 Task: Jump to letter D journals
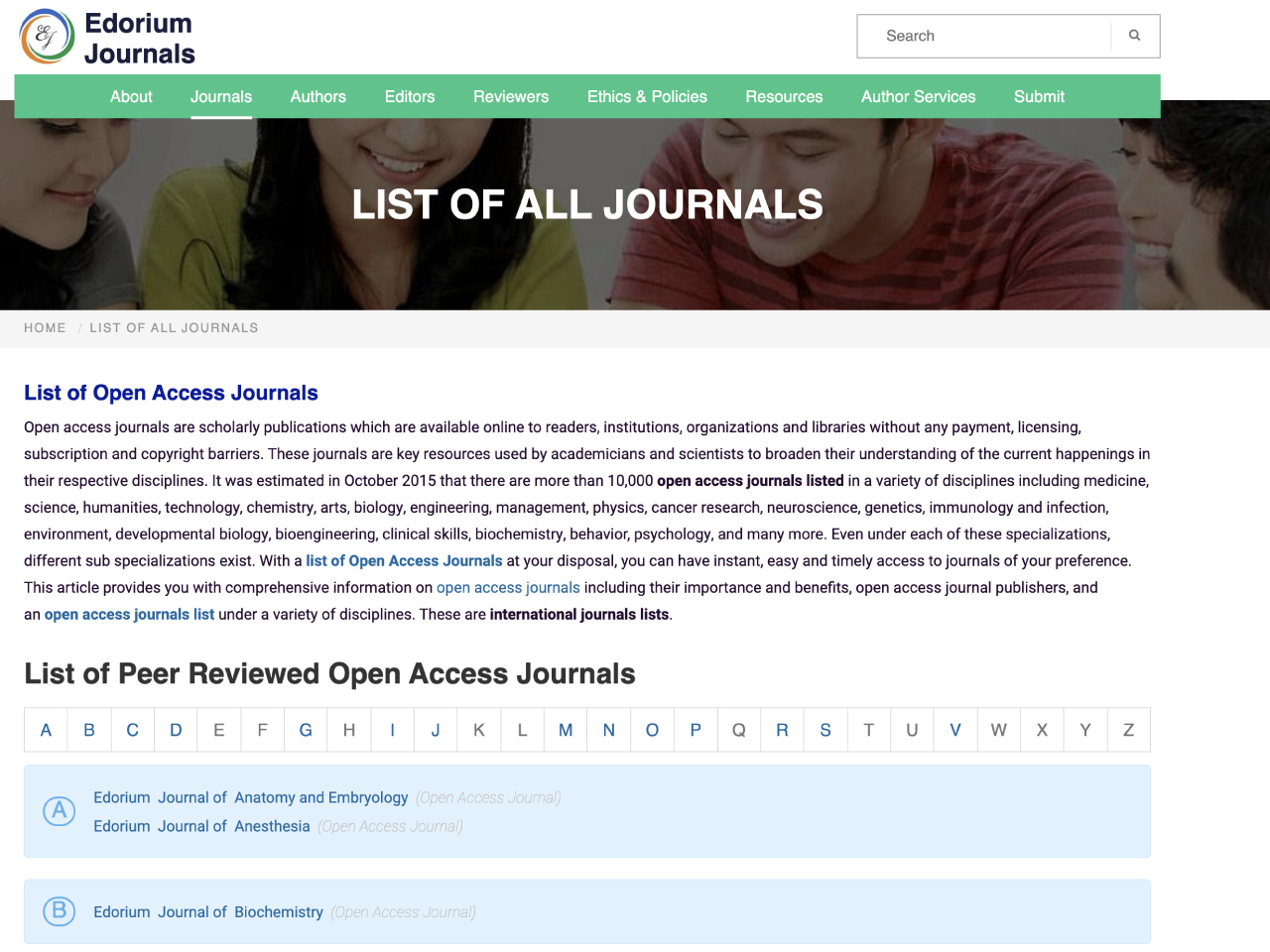[176, 730]
